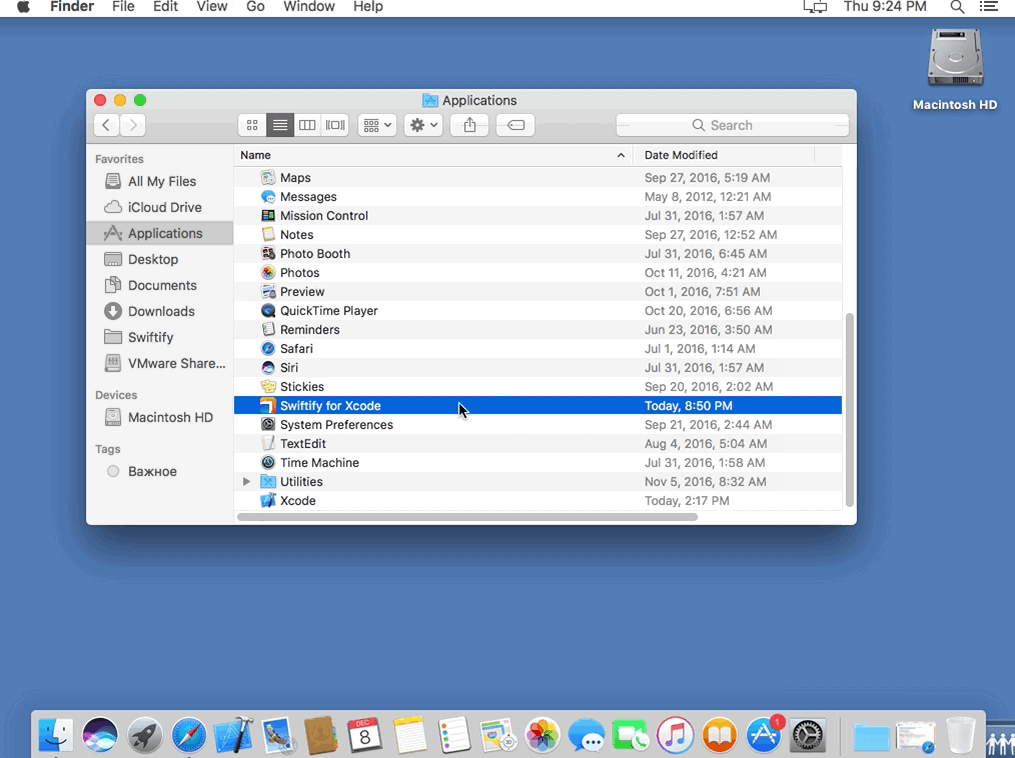Open Documents from the sidebar
Screen dimensions: 1015x758
pyautogui.click(x=160, y=285)
